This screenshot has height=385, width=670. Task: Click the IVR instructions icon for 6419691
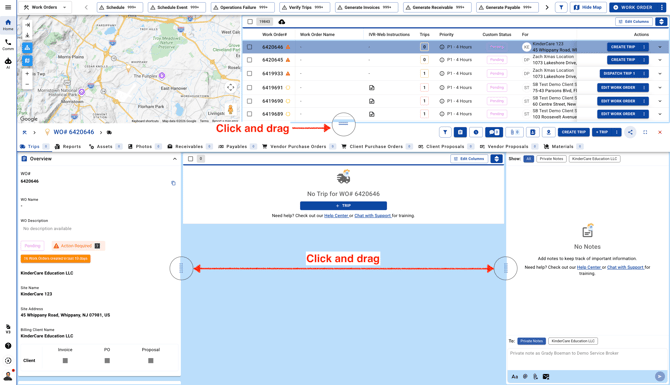click(x=371, y=88)
